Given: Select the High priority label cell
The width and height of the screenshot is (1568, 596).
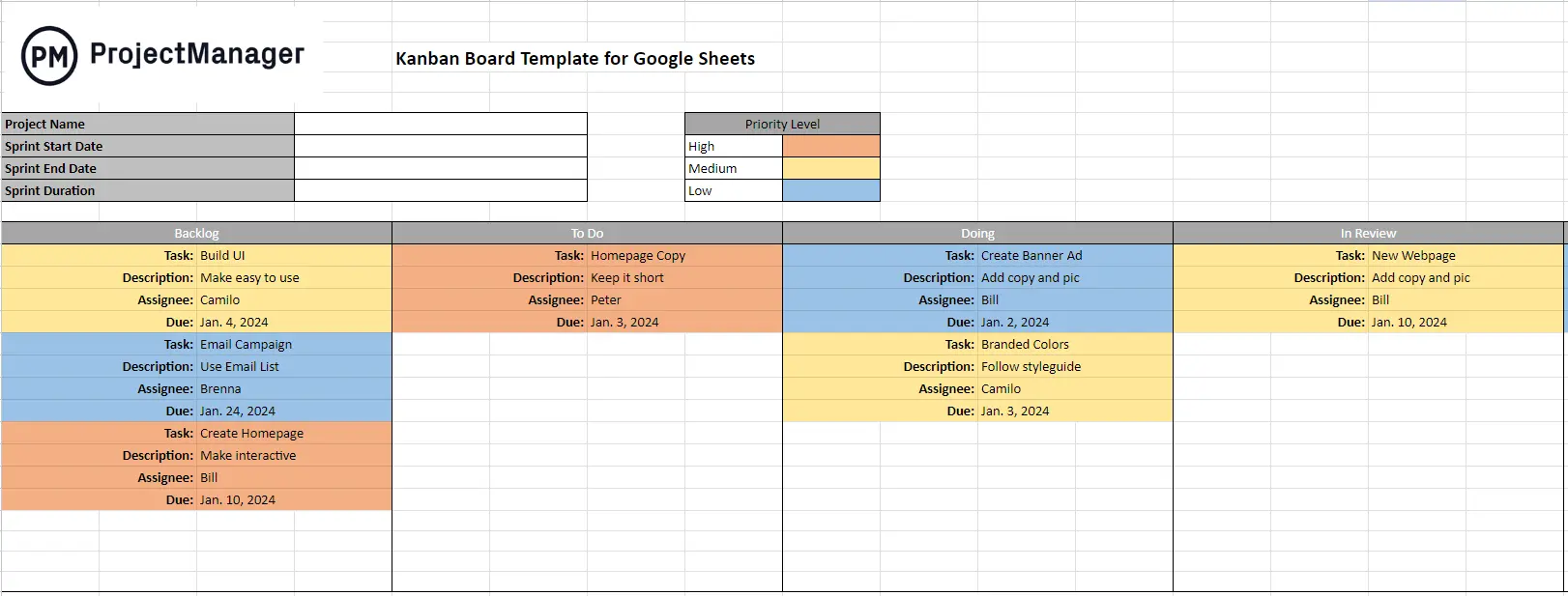Looking at the screenshot, I should [734, 146].
